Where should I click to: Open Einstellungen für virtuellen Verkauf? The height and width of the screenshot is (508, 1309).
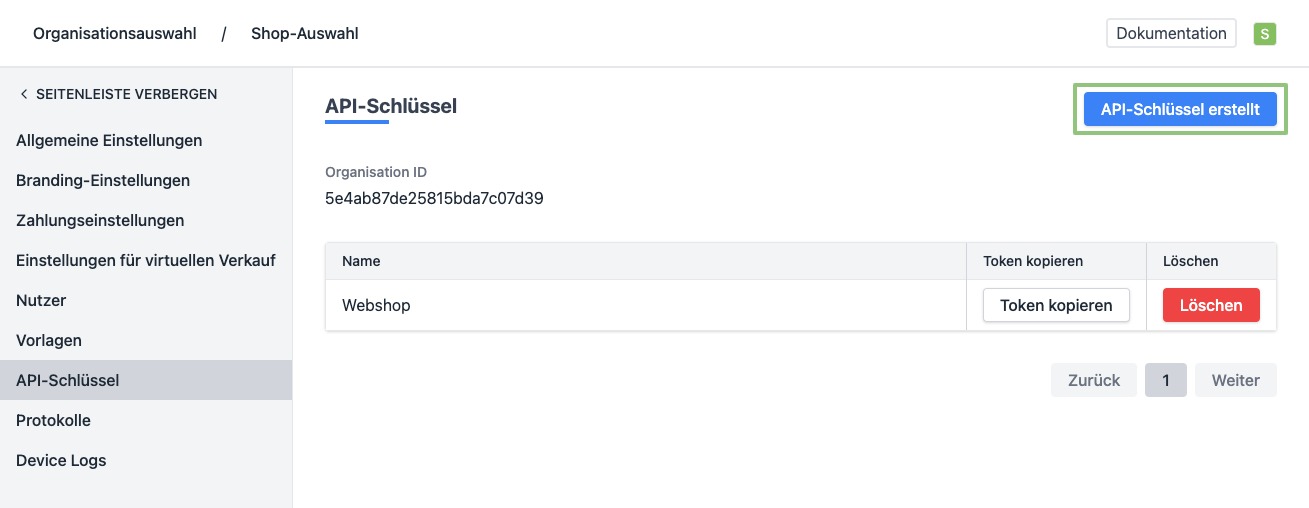[x=146, y=260]
